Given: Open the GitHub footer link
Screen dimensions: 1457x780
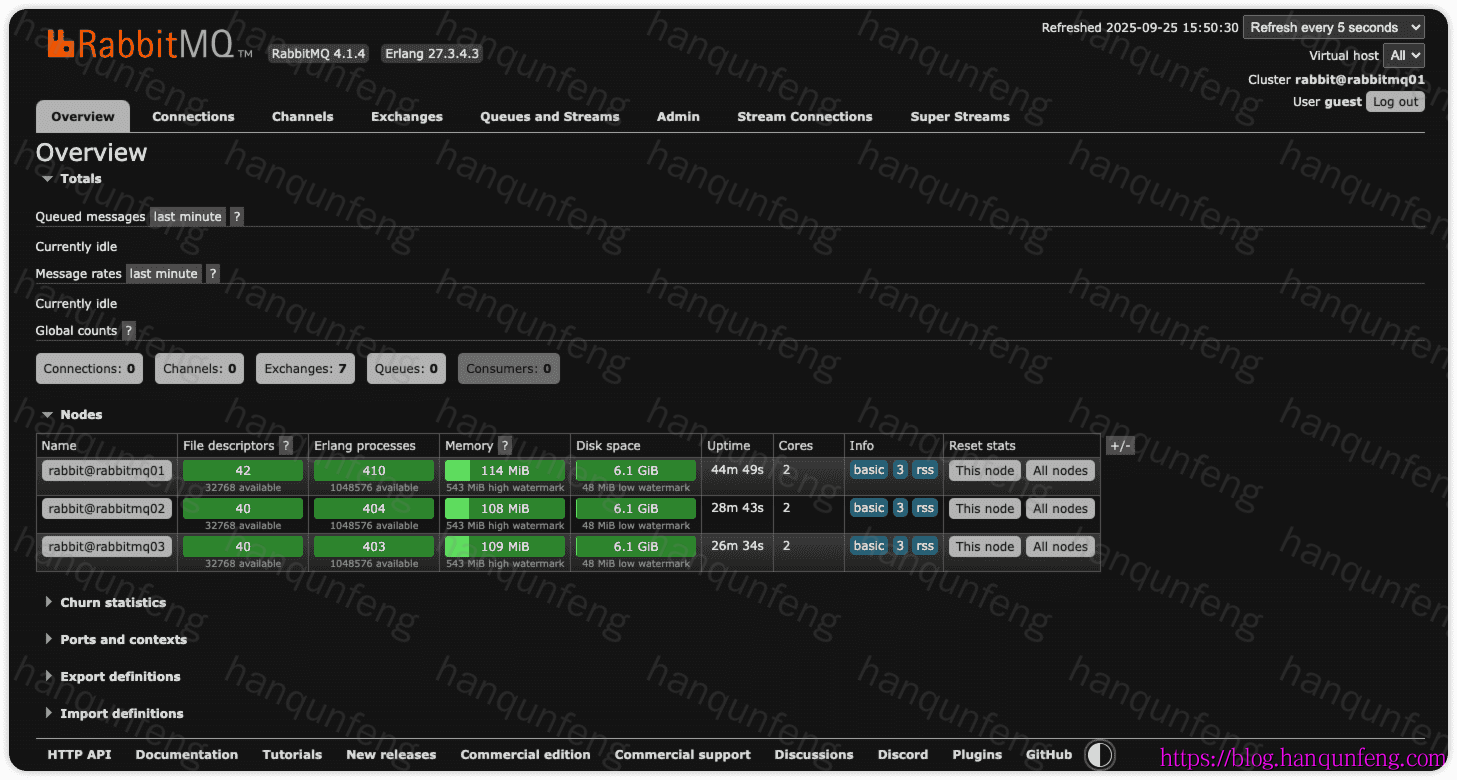Looking at the screenshot, I should tap(1049, 755).
